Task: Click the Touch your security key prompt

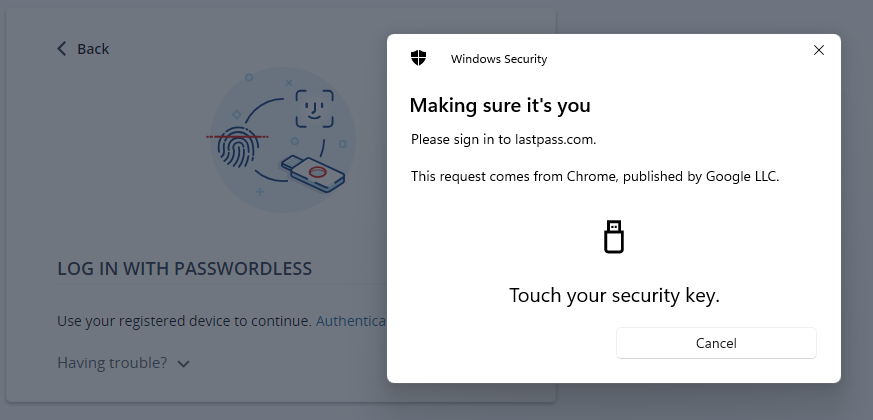Action: click(614, 295)
